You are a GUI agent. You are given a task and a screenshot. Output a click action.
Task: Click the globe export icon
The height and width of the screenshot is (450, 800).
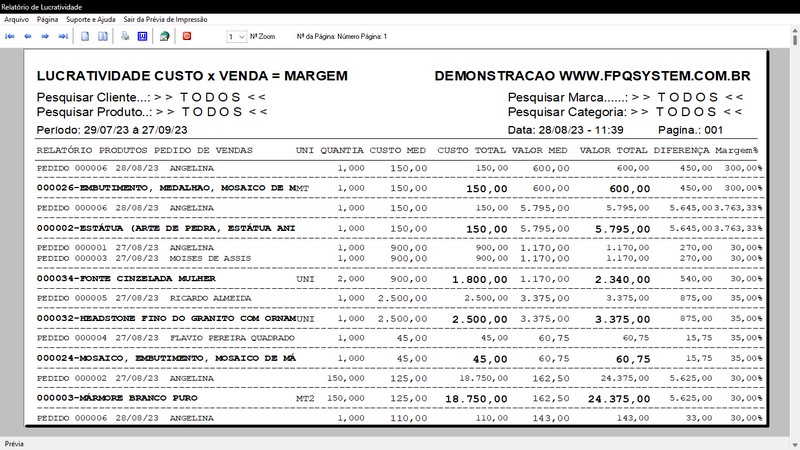tap(164, 36)
